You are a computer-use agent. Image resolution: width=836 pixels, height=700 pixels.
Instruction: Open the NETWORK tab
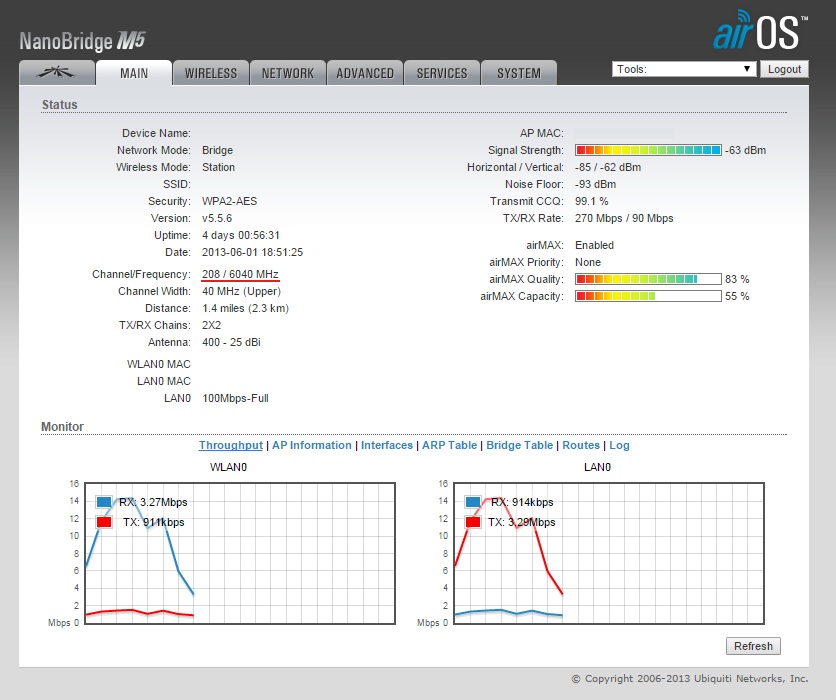click(288, 73)
